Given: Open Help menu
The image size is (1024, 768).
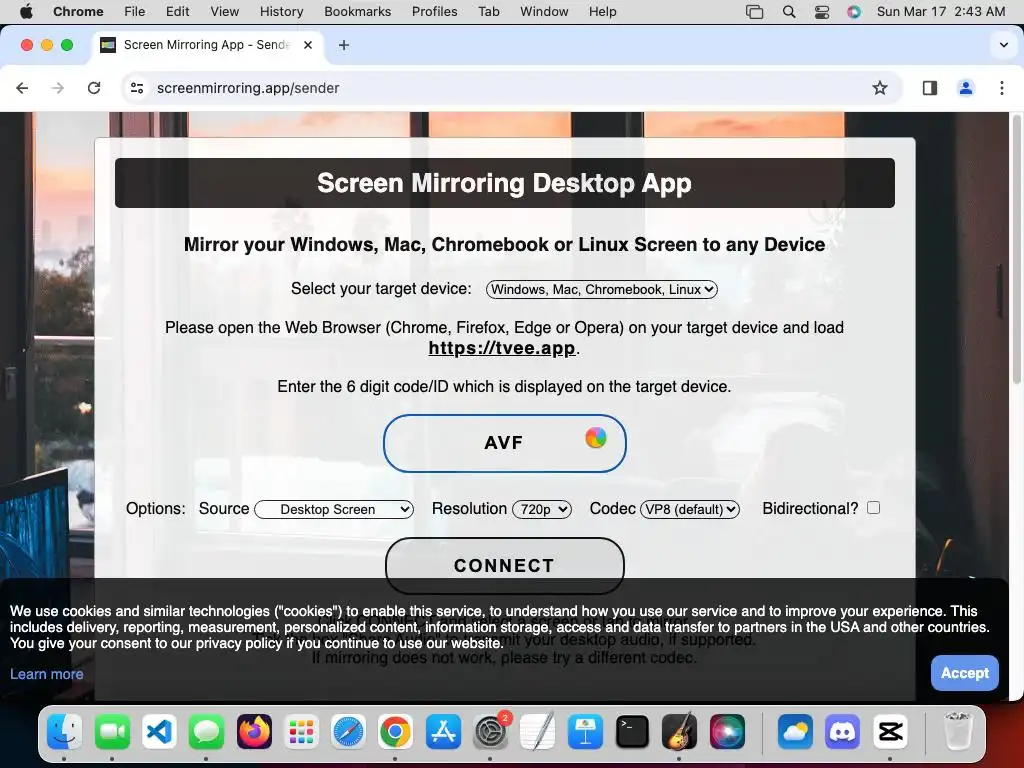Looking at the screenshot, I should point(602,12).
